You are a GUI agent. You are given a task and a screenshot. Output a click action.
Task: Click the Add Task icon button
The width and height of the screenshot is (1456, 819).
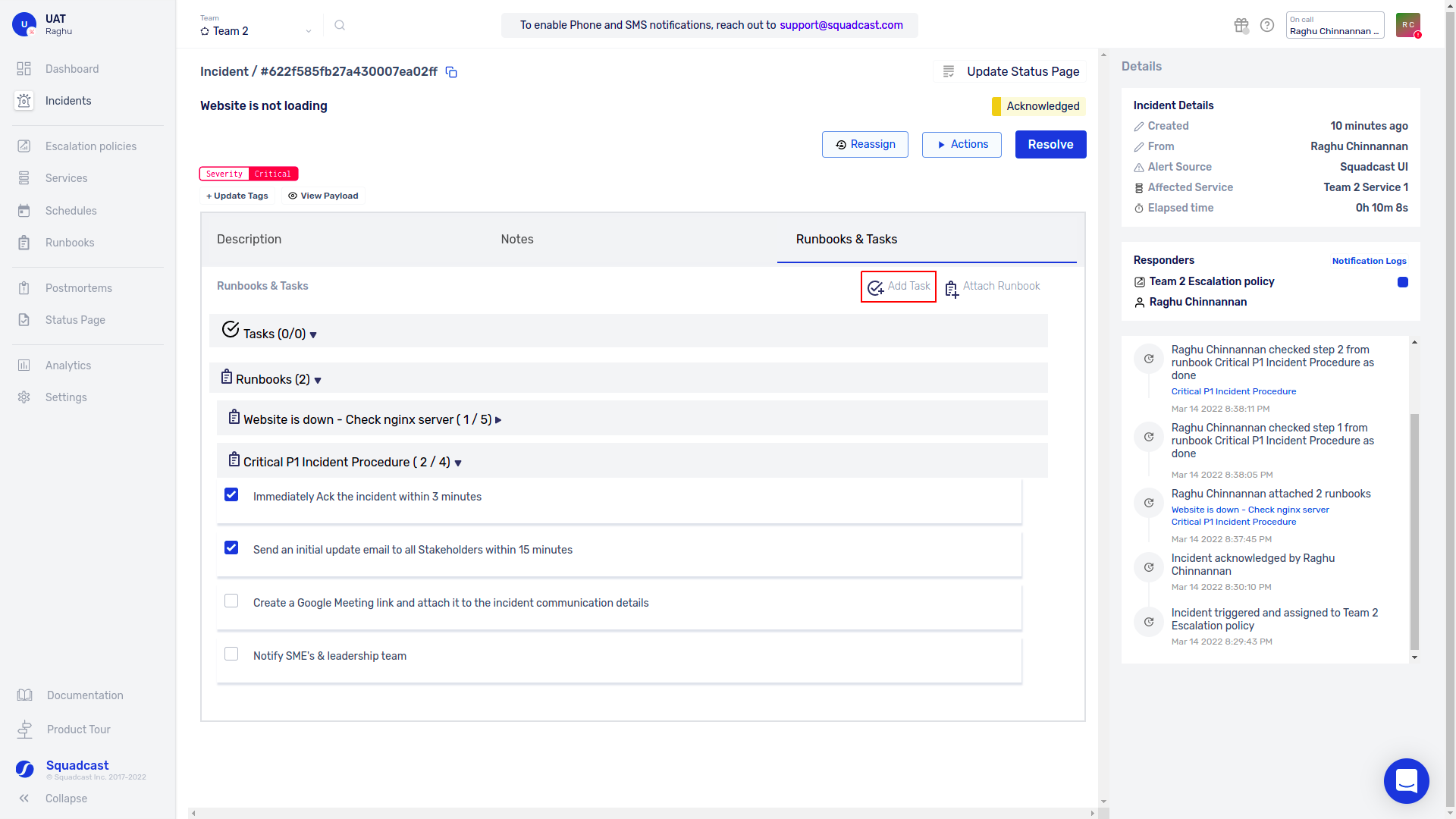pos(876,287)
